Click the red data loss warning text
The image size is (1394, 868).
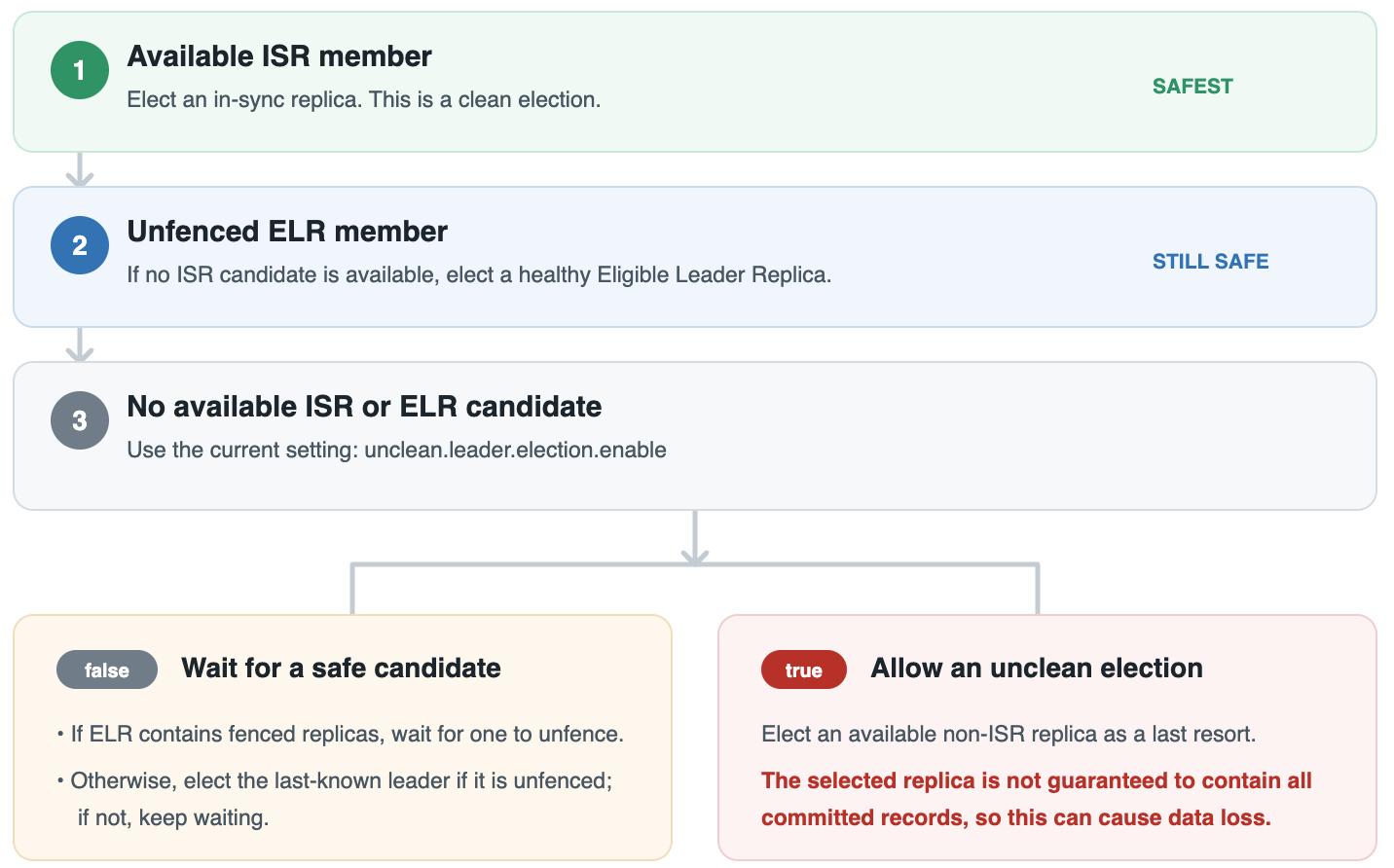point(1037,799)
